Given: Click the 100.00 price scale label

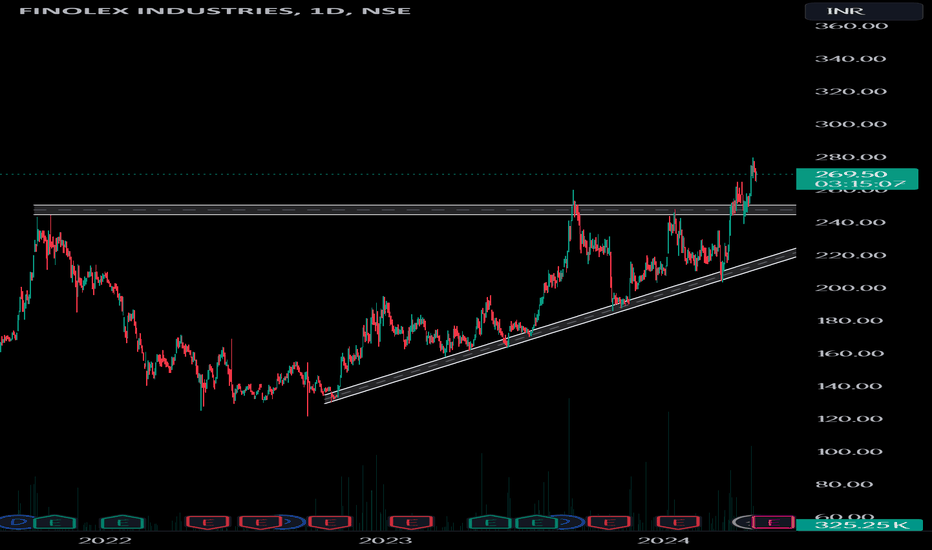Looking at the screenshot, I should pyautogui.click(x=851, y=451).
